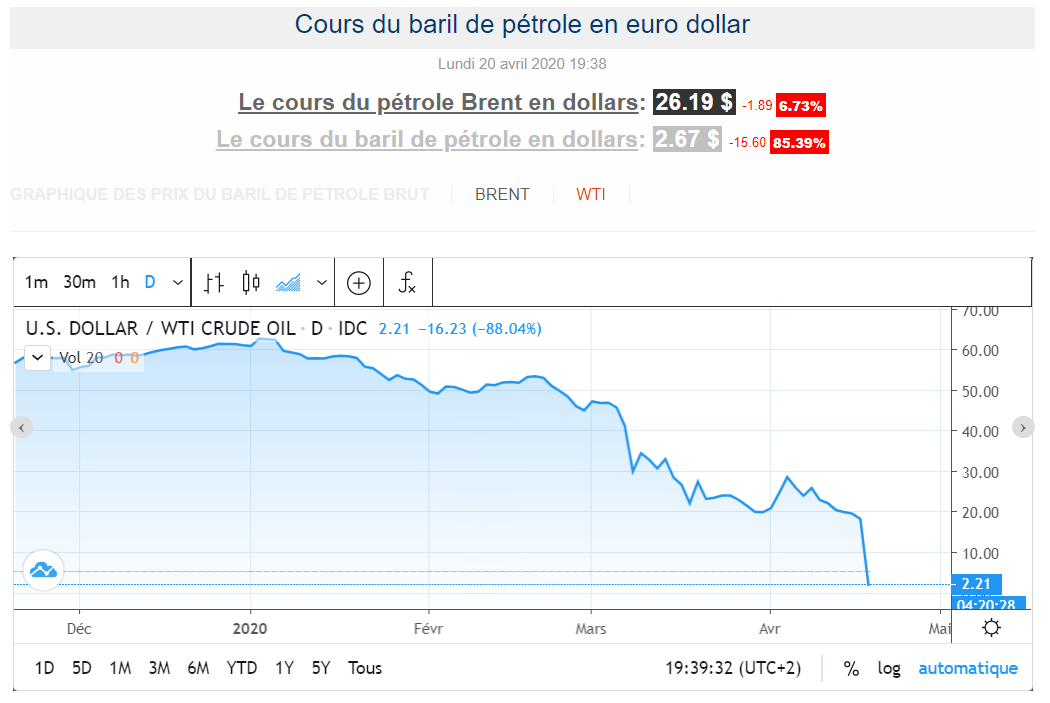Screen dimensions: 1050x703
Task: Switch to candlestick chart style
Action: click(251, 282)
